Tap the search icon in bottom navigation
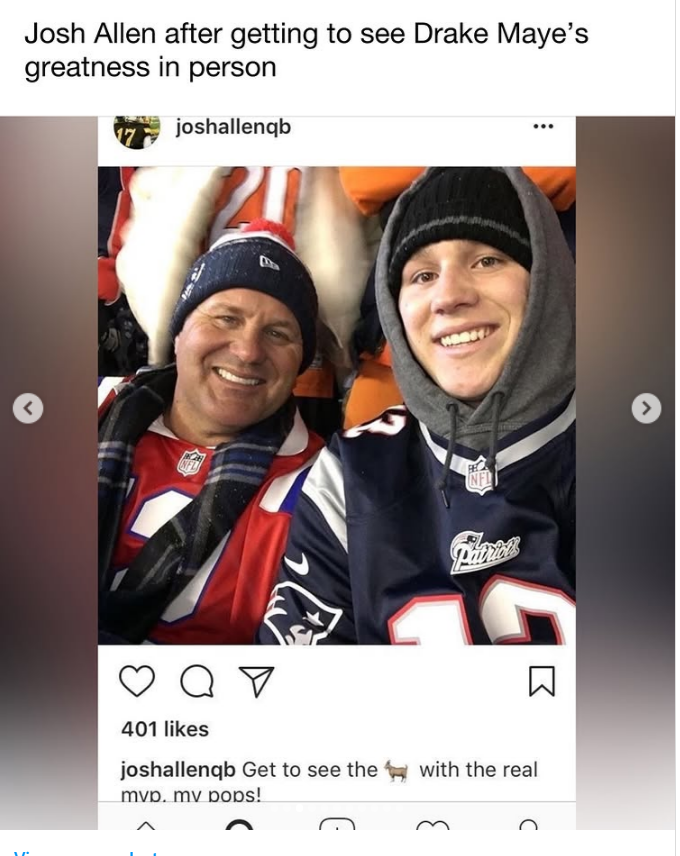680x856 pixels. point(239,824)
